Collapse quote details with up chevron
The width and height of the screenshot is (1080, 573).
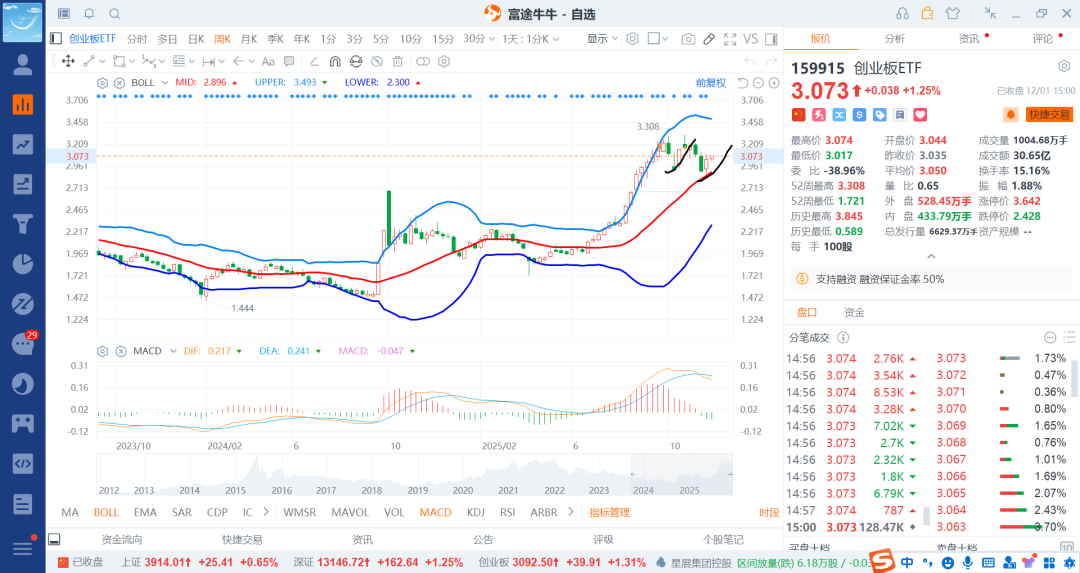[931, 256]
